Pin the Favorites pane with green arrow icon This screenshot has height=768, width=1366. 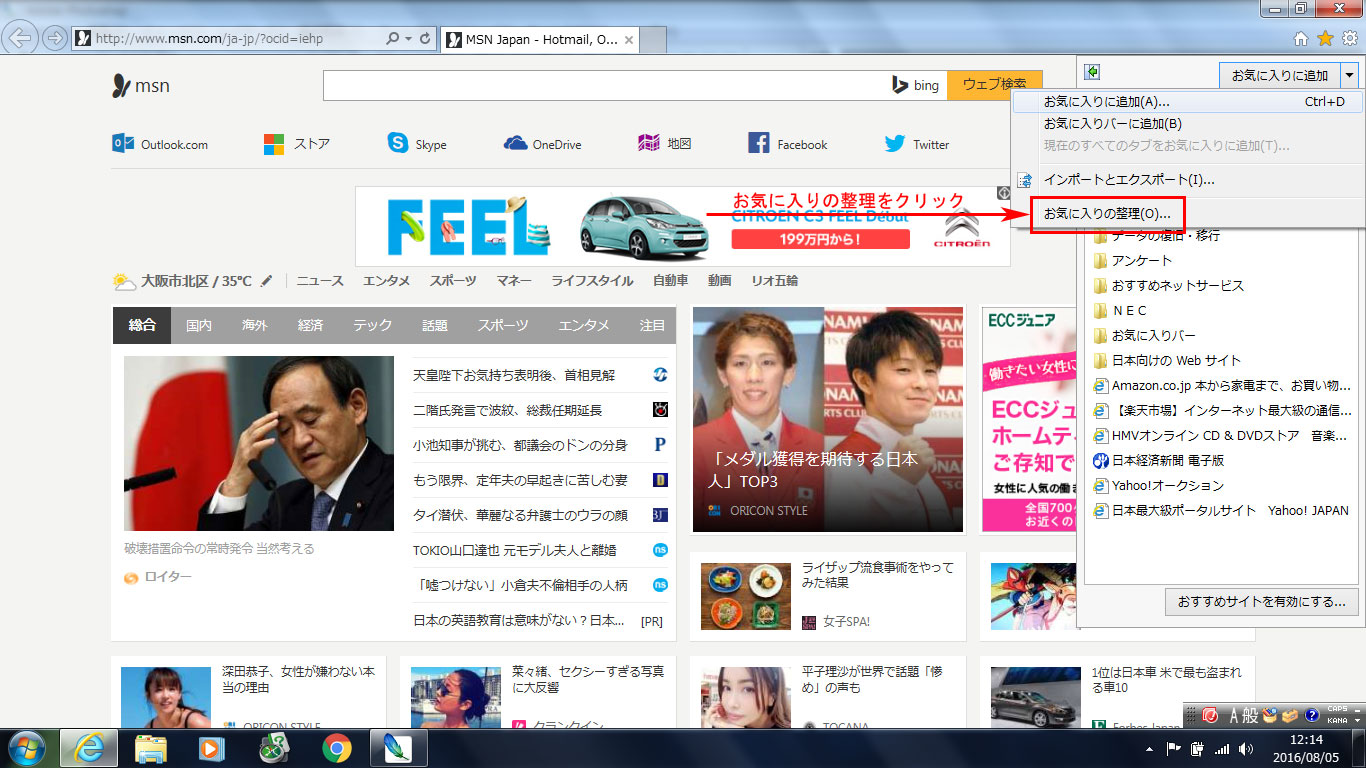pyautogui.click(x=1092, y=72)
